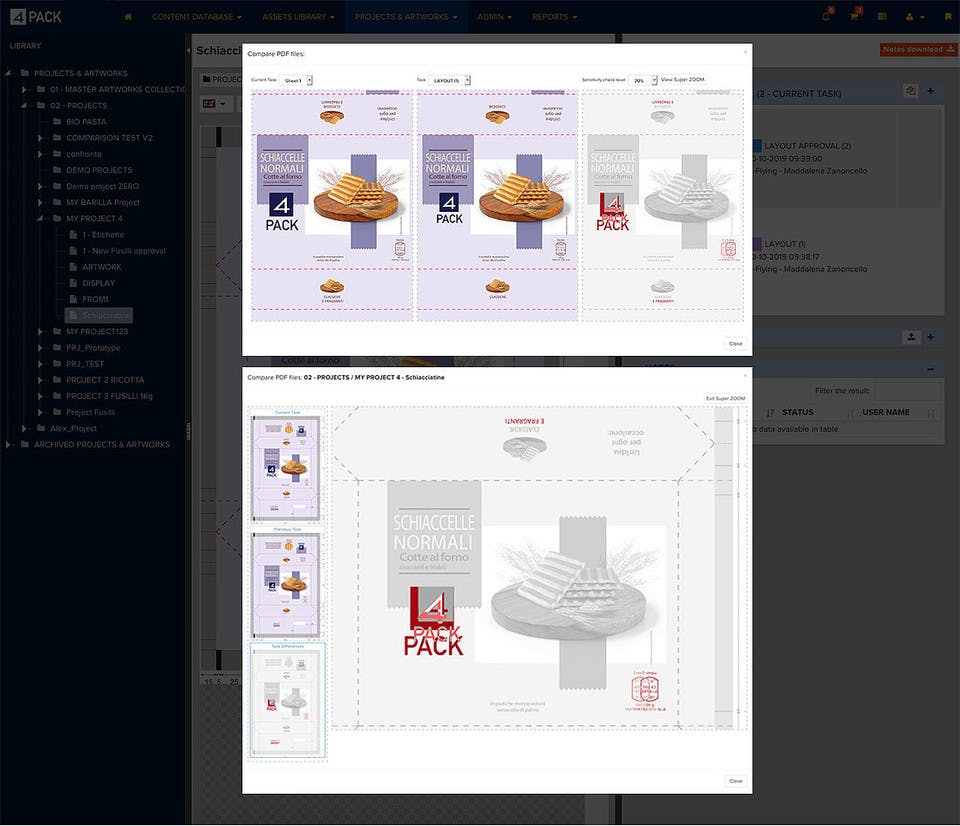Collapse the right panel with the minus icon
The image size is (960, 826).
pyautogui.click(x=931, y=369)
